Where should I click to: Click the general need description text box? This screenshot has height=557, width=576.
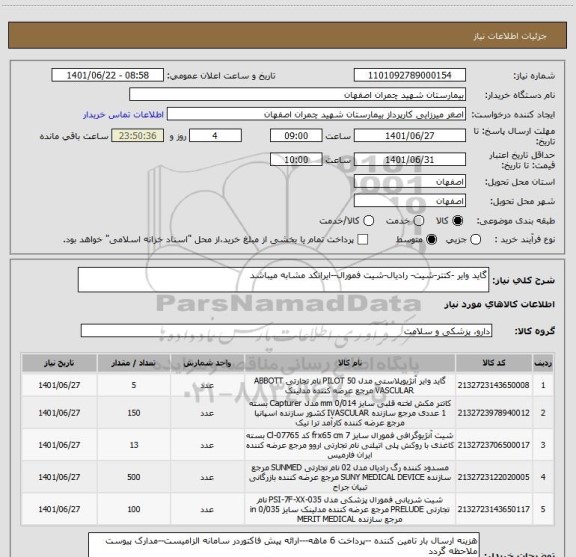[x=283, y=280]
